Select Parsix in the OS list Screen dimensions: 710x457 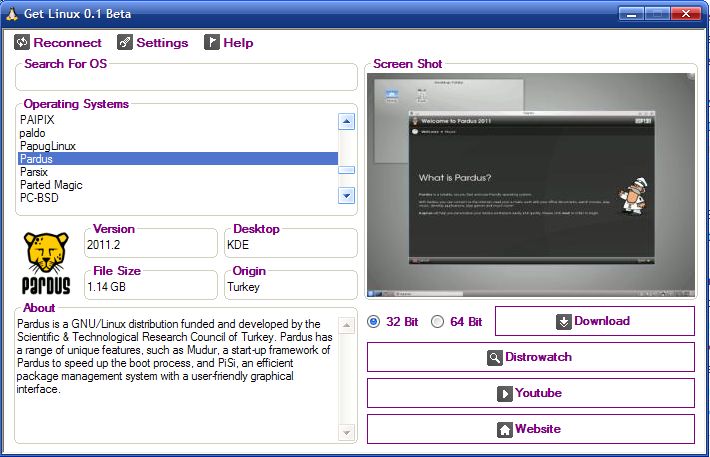point(178,172)
